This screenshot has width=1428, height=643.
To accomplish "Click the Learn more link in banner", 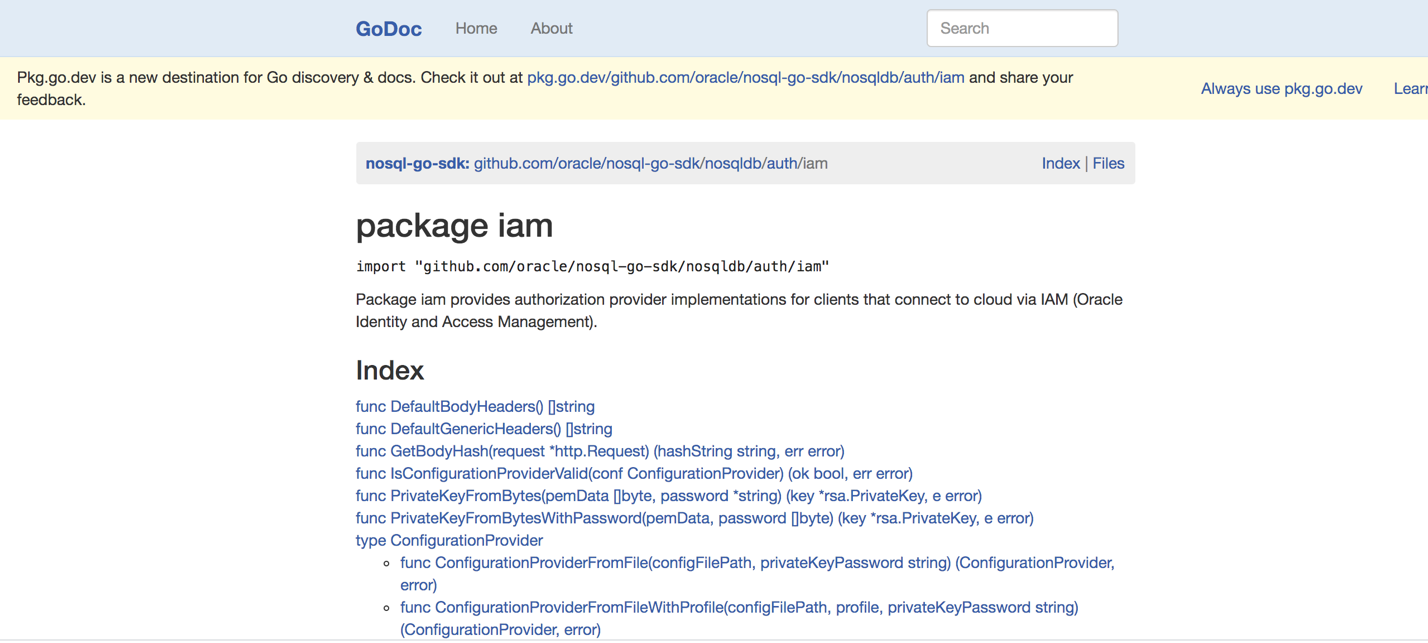I will (1410, 89).
